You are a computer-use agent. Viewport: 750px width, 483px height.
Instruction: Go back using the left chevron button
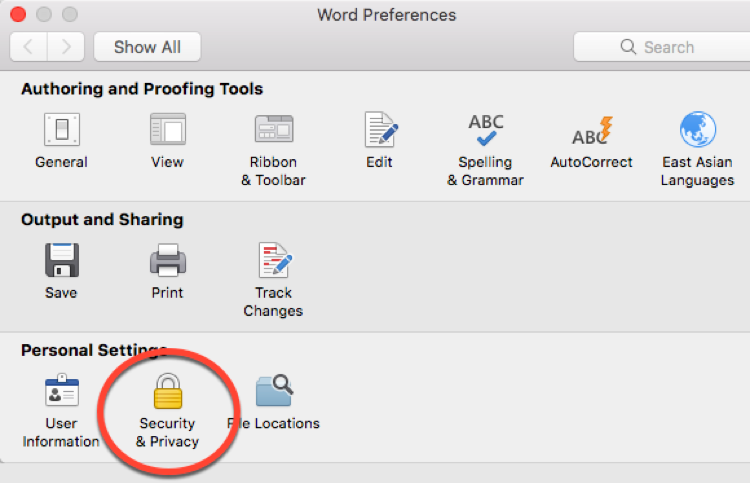click(x=28, y=47)
